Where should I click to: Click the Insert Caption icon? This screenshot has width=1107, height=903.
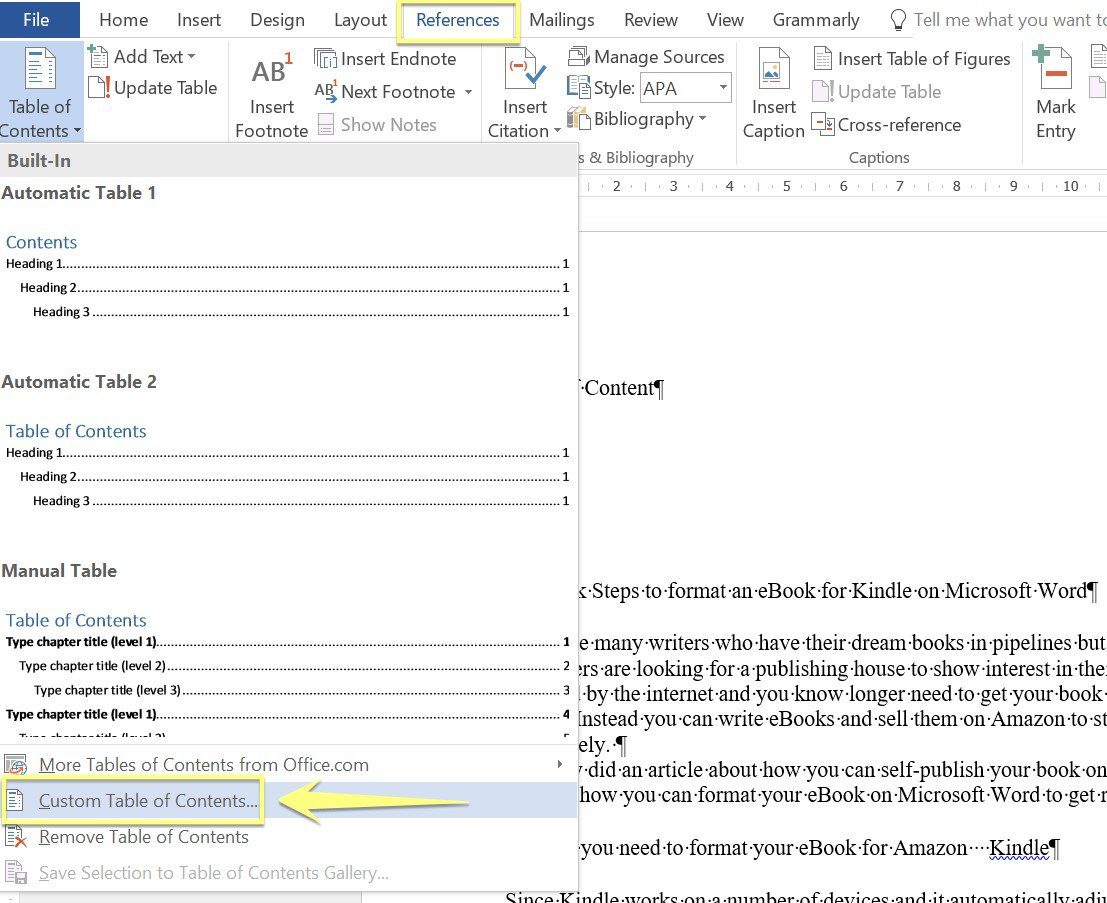(773, 74)
